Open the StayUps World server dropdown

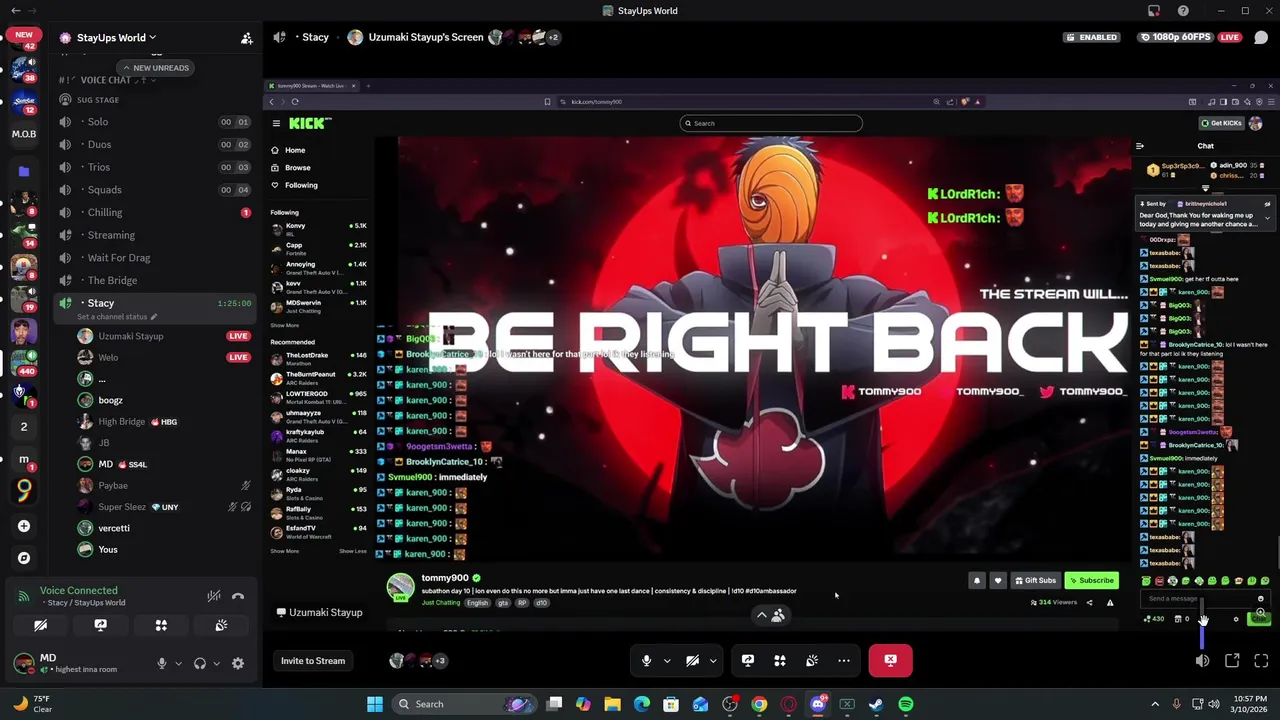coord(107,38)
